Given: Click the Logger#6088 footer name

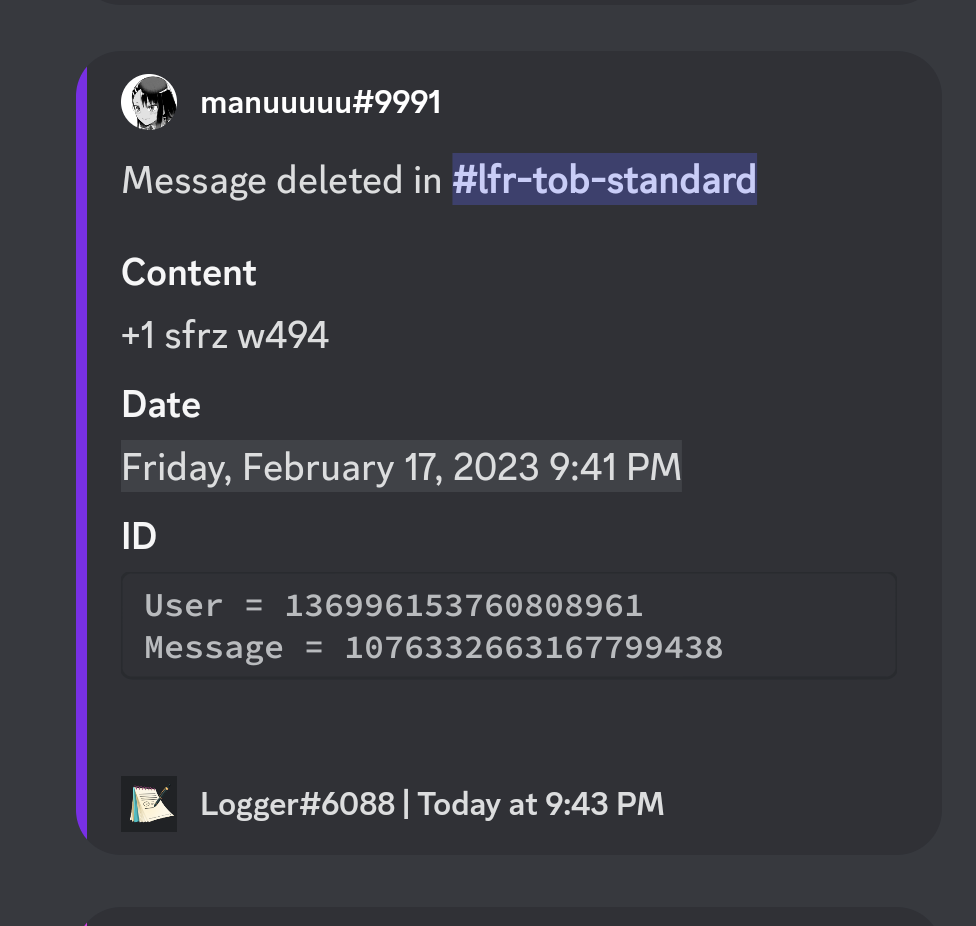Looking at the screenshot, I should pyautogui.click(x=297, y=804).
